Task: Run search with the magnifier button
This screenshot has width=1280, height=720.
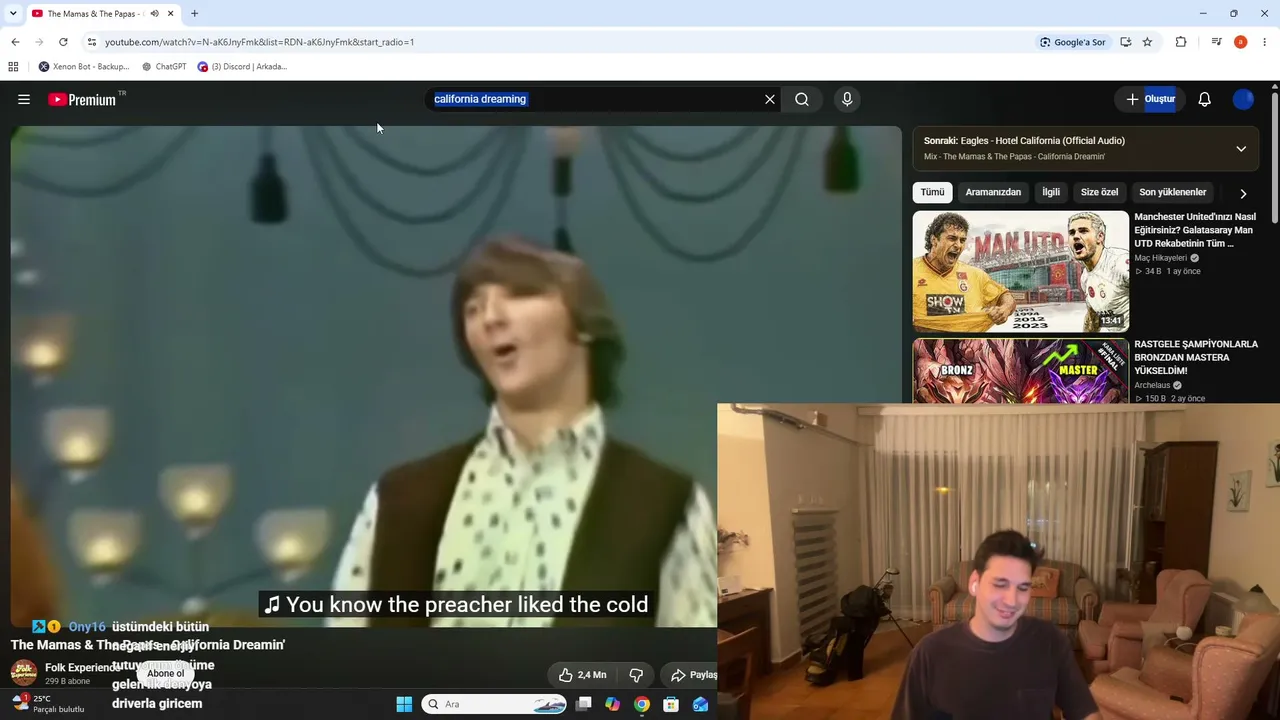Action: 802,99
